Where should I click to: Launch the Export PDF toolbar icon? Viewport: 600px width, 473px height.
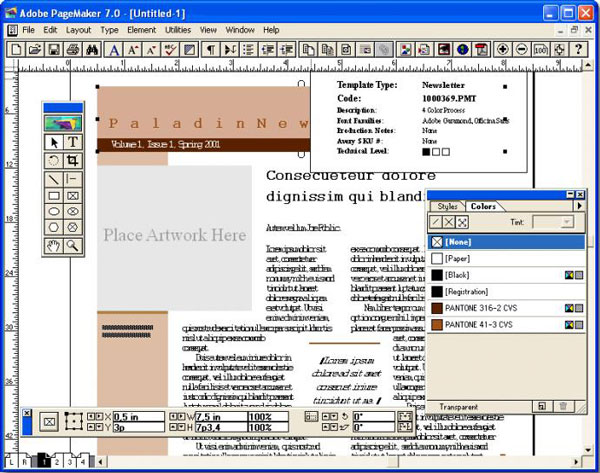pos(481,49)
